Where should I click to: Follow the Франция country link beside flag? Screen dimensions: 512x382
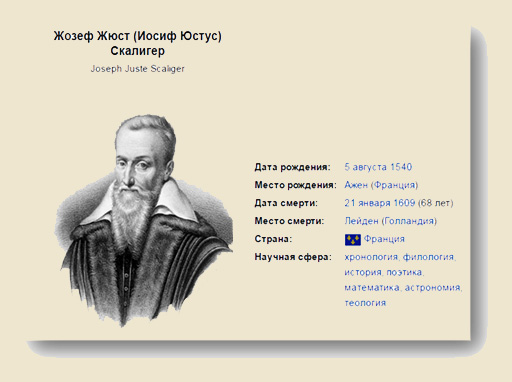tap(384, 239)
